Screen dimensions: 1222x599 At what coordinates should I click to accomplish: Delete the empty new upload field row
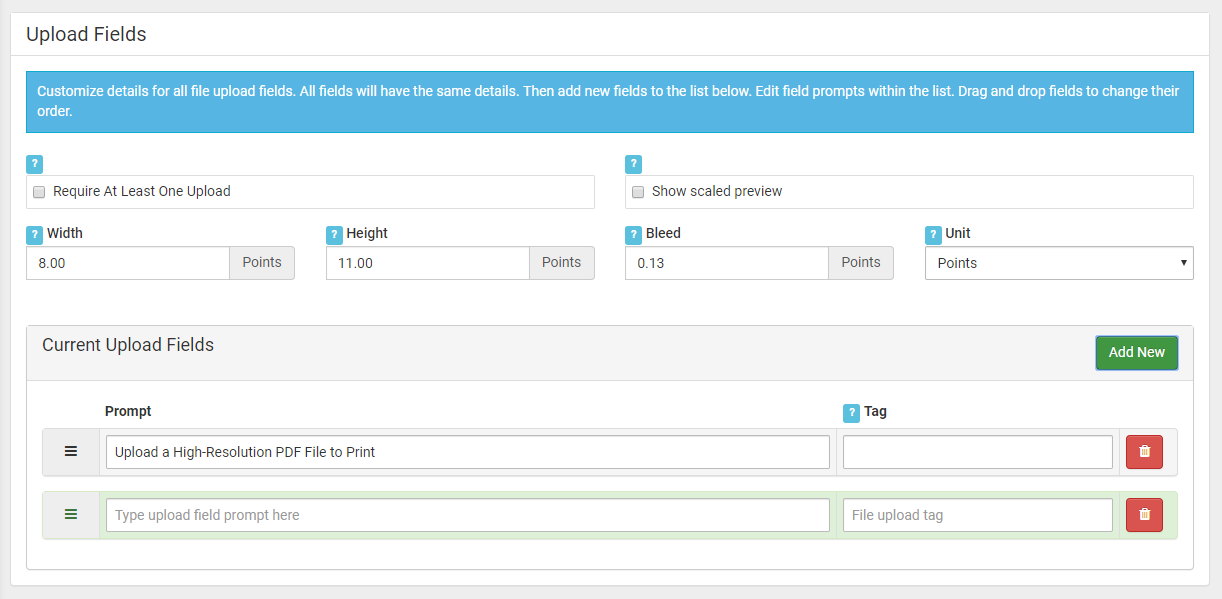tap(1144, 515)
